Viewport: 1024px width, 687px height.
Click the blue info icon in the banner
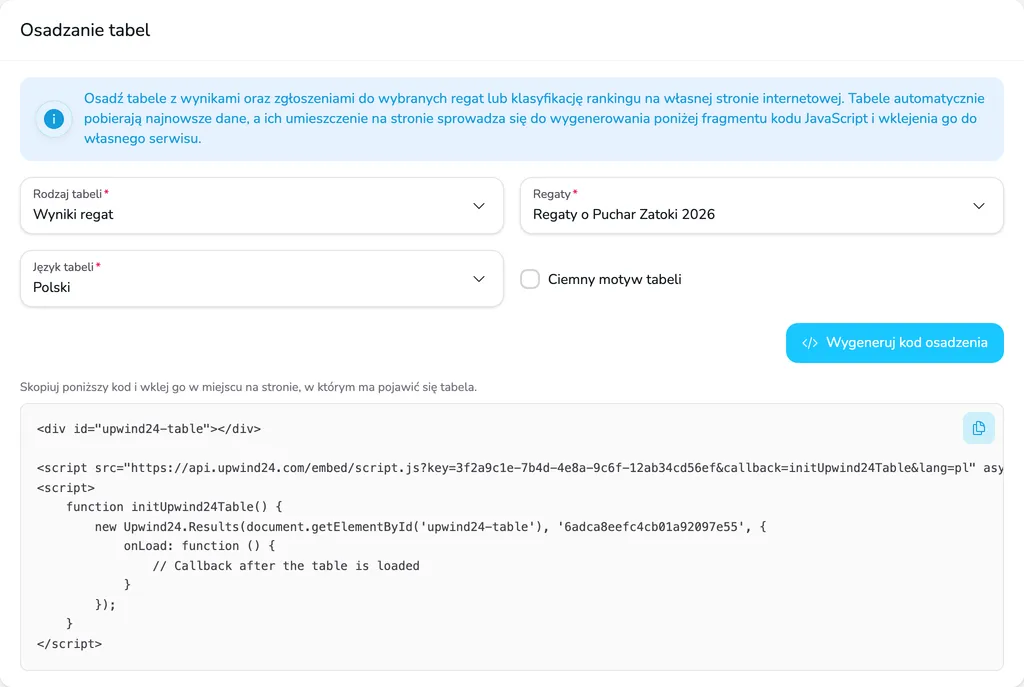[x=54, y=119]
